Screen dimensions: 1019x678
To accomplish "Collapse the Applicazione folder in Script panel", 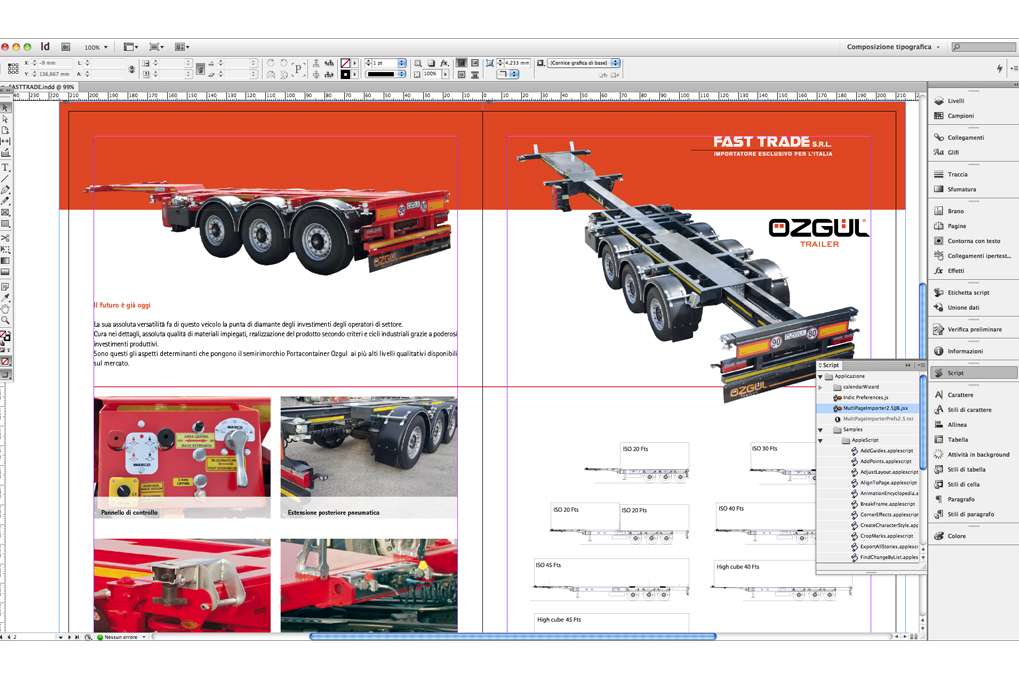I will tap(821, 376).
